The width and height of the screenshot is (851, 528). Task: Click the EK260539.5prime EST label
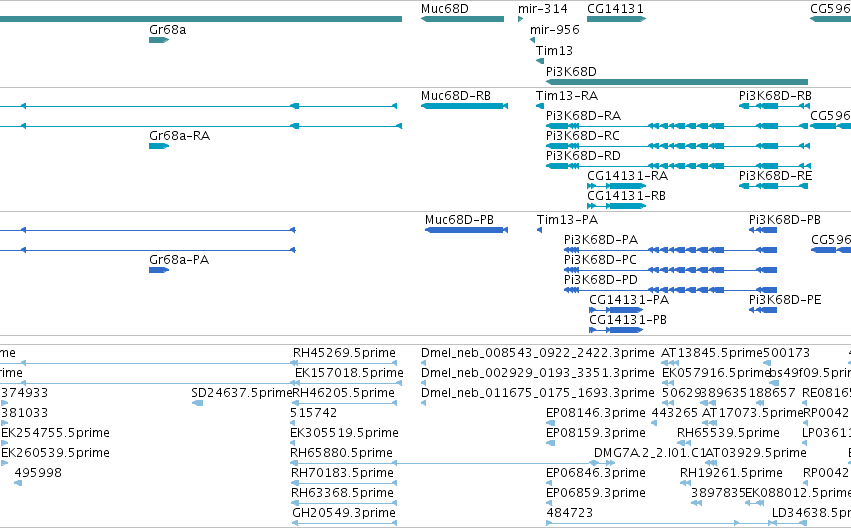55,453
